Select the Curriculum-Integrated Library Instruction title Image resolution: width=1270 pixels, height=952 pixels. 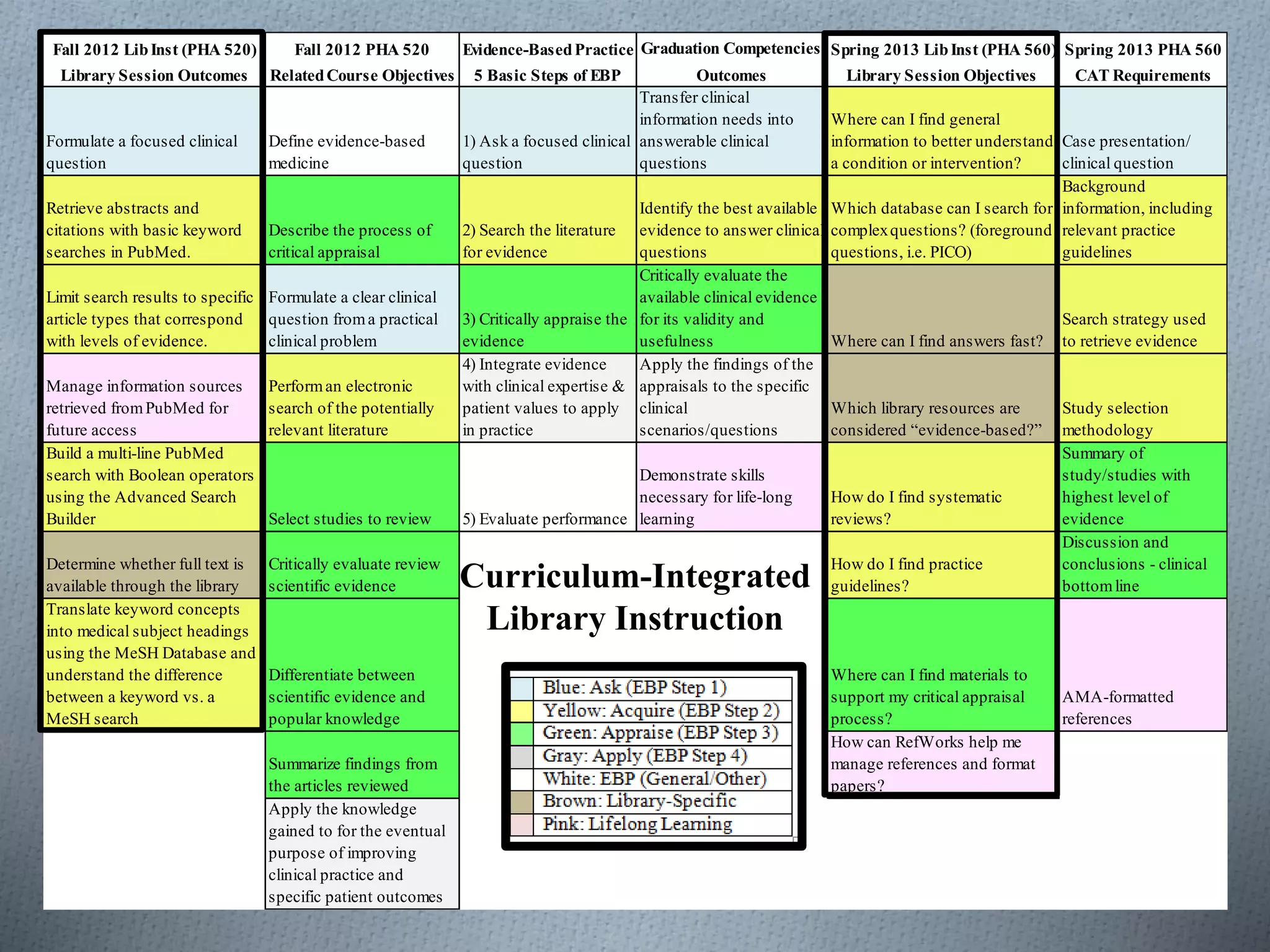tap(635, 597)
